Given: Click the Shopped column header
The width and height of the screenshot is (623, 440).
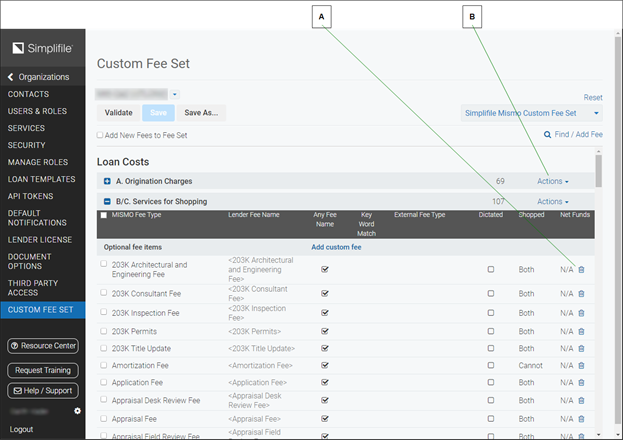Looking at the screenshot, I should pos(531,215).
